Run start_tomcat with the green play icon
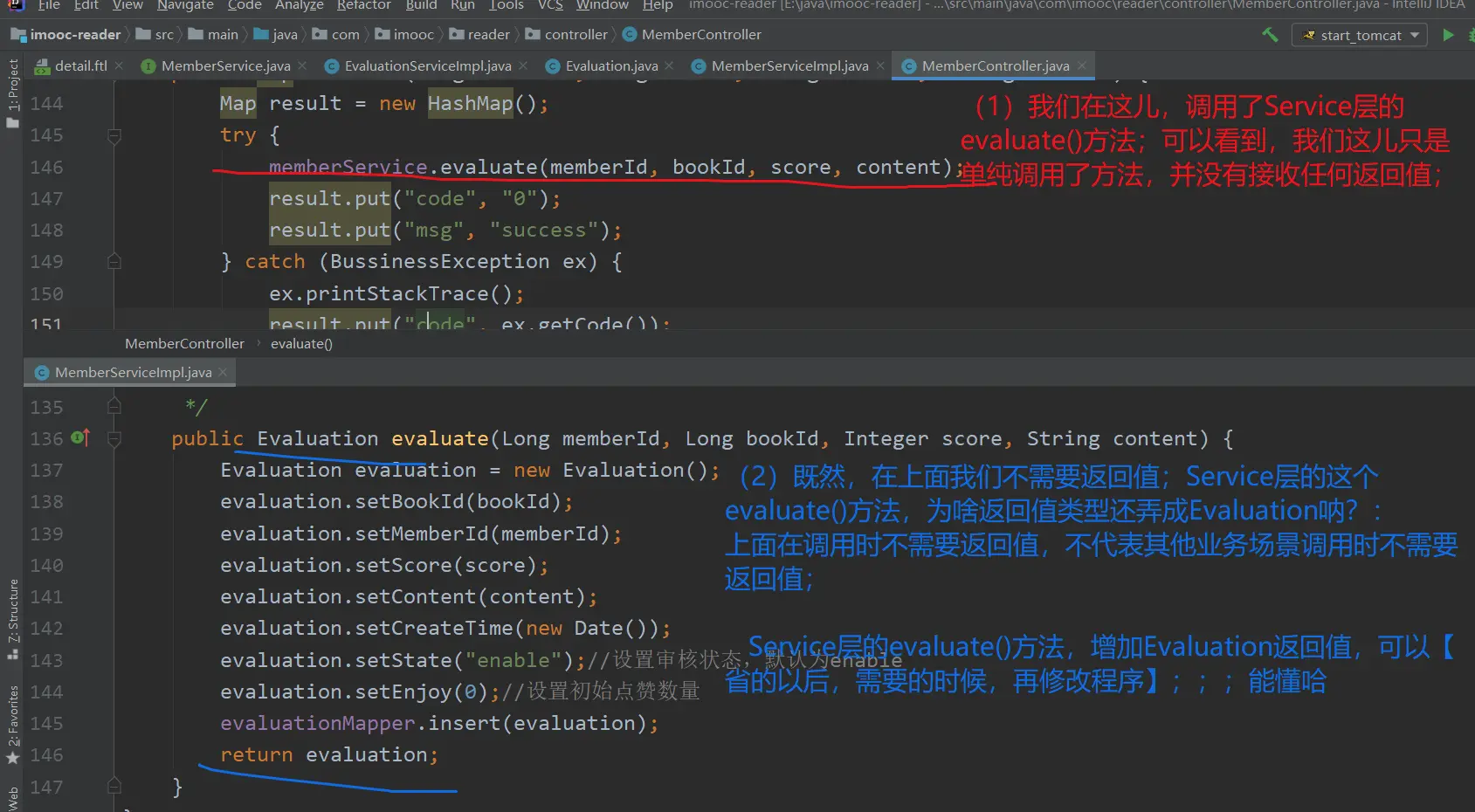This screenshot has width=1475, height=812. (x=1448, y=35)
